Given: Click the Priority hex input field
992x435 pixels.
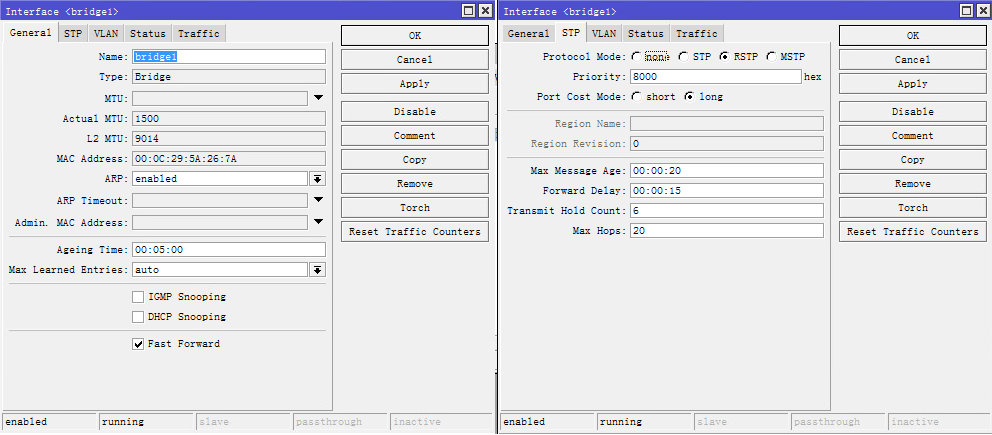Looking at the screenshot, I should [x=715, y=77].
